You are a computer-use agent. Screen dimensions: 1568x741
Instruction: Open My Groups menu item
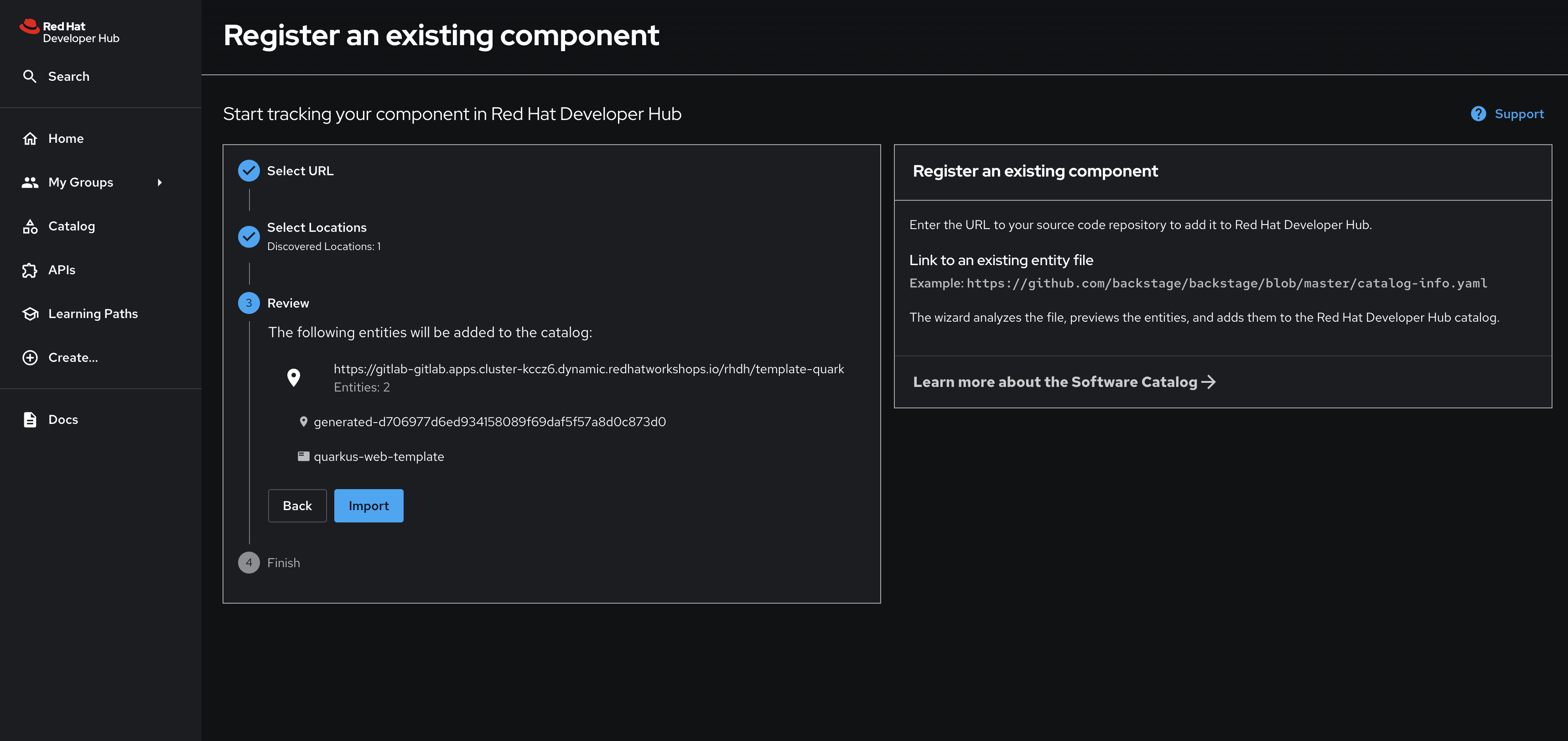(x=80, y=182)
